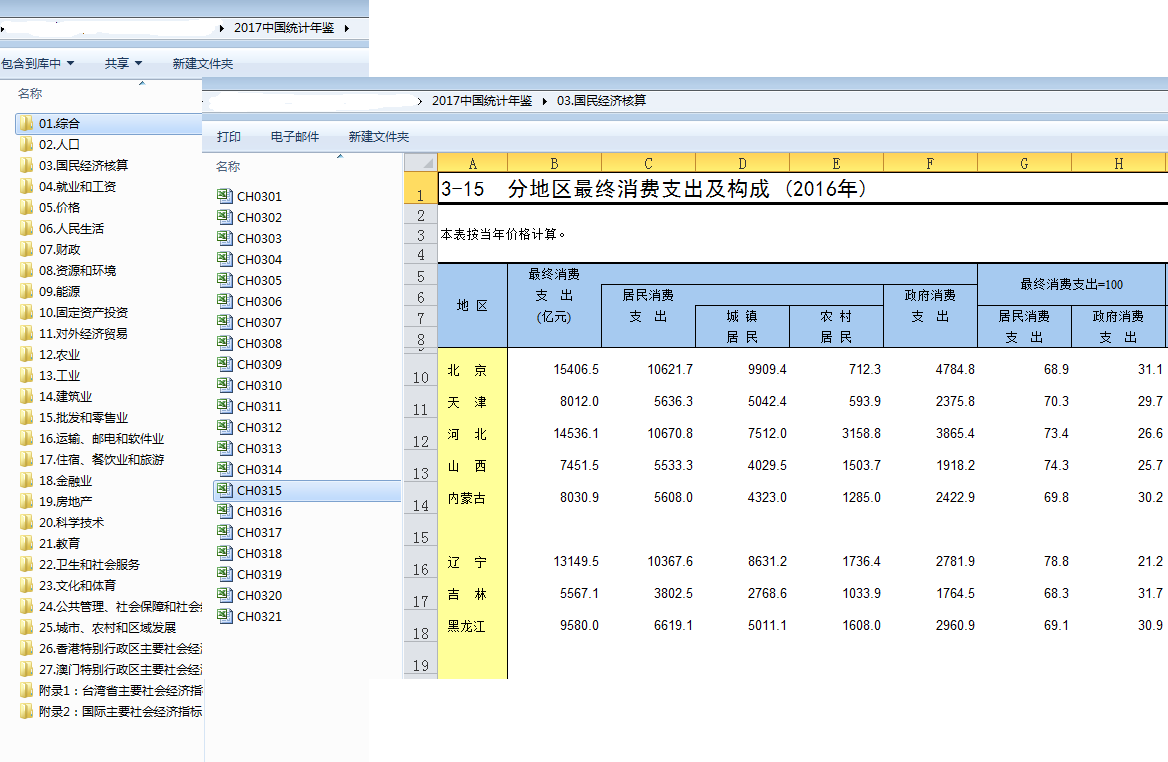The image size is (1168, 762).
Task: Select the file CH0306 in list
Action: point(259,302)
